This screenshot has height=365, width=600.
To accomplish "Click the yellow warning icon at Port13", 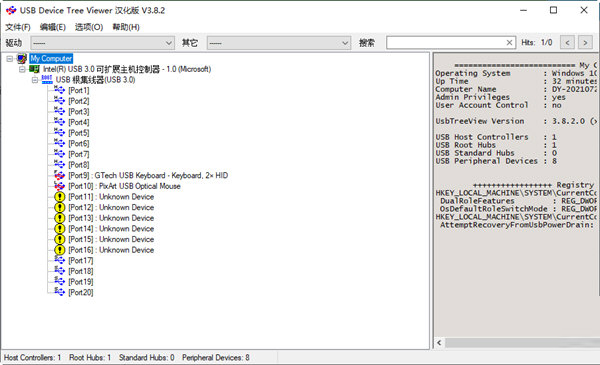I will coord(59,218).
